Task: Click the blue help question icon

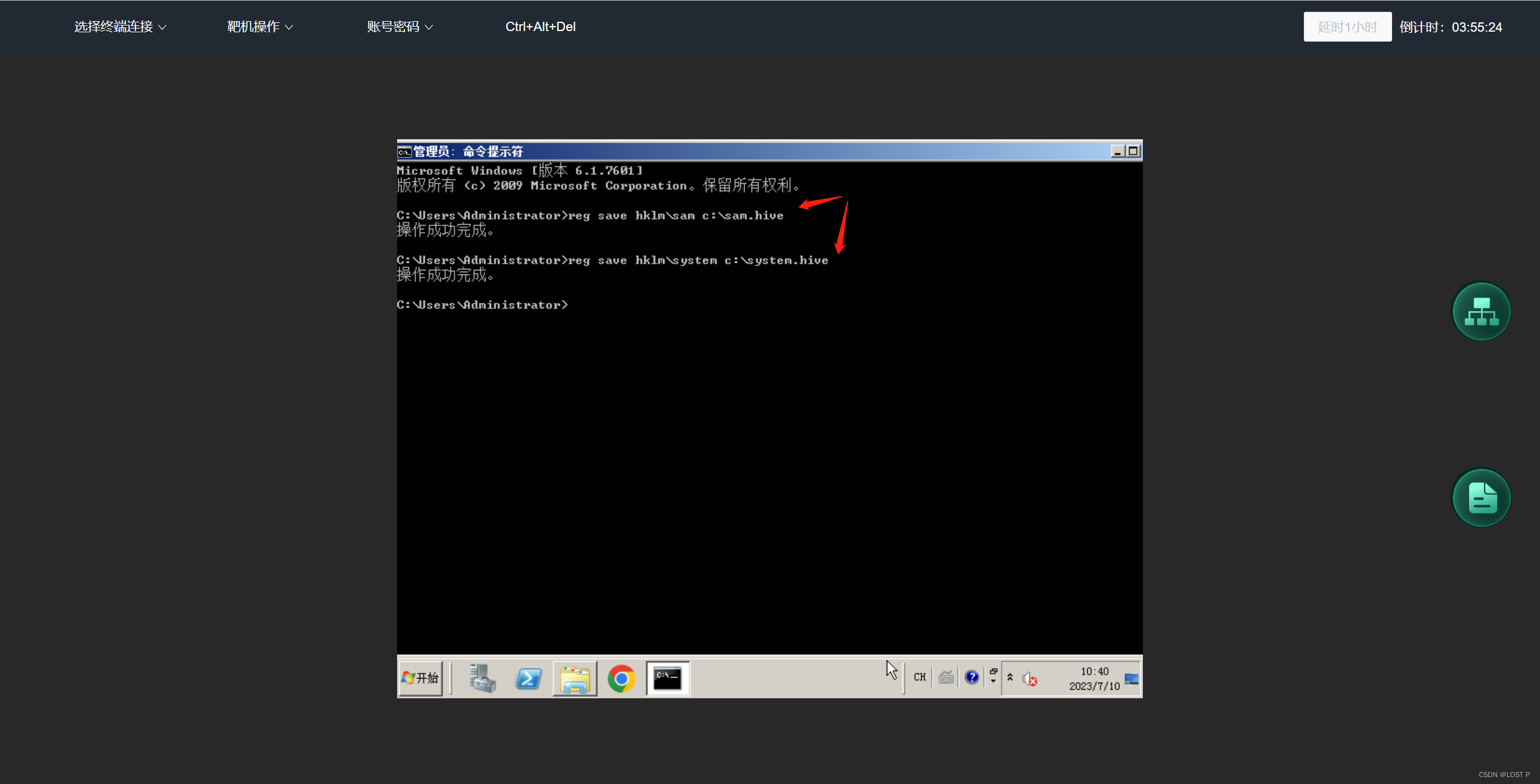Action: 972,677
